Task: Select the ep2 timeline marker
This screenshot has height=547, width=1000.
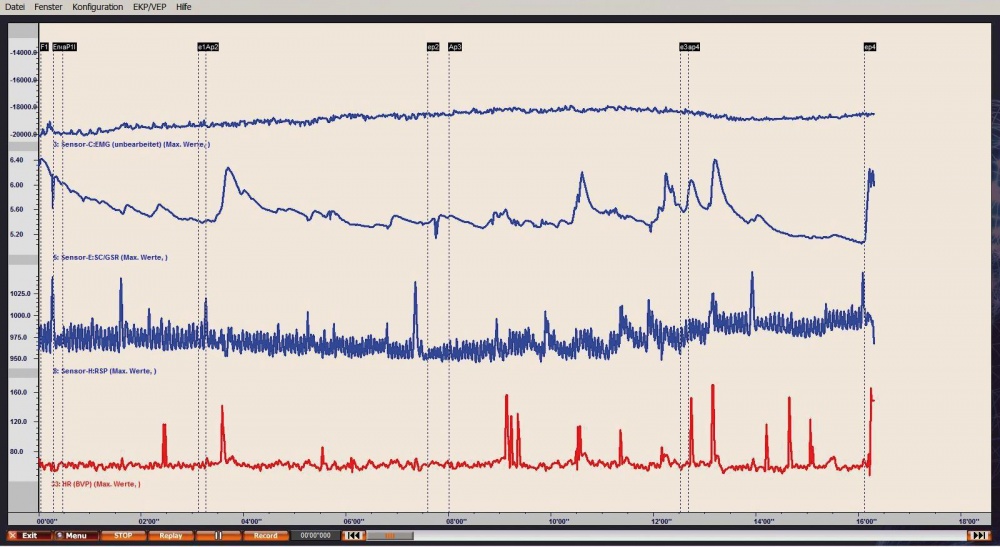Action: pos(433,47)
